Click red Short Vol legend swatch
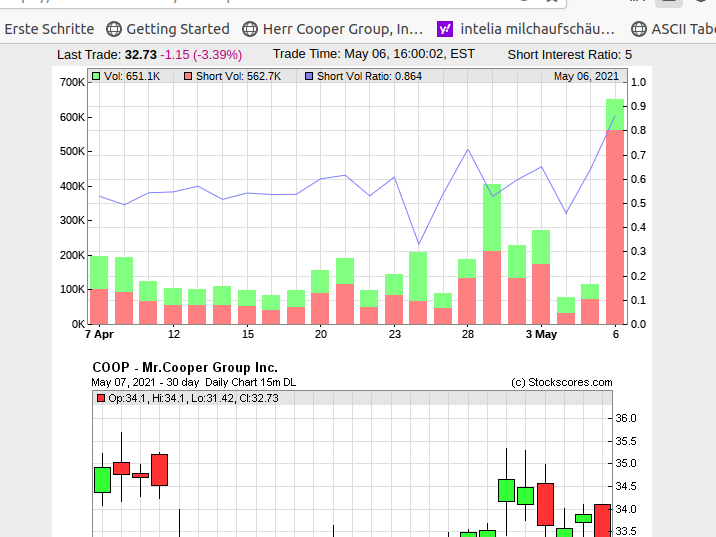716x537 pixels. click(x=188, y=76)
